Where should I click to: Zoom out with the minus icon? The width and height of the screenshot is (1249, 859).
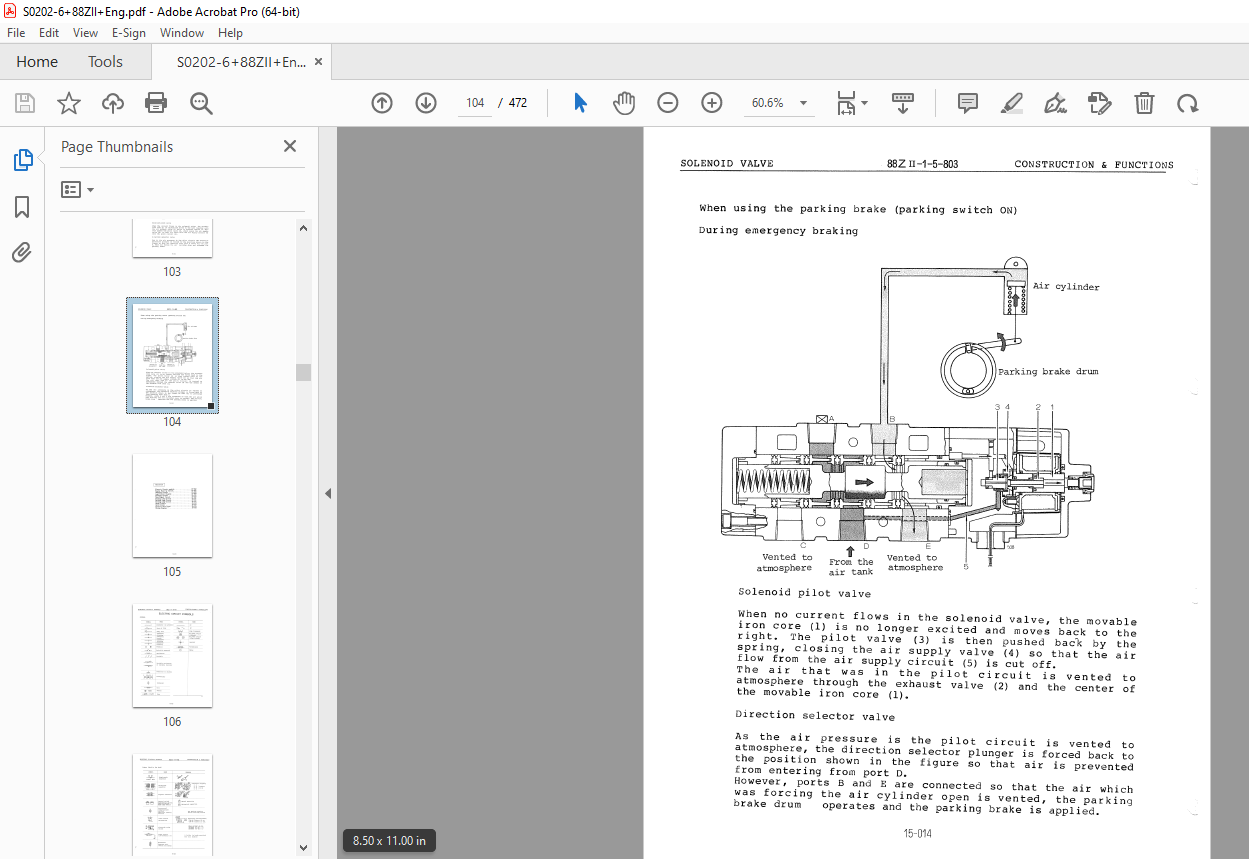tap(668, 103)
